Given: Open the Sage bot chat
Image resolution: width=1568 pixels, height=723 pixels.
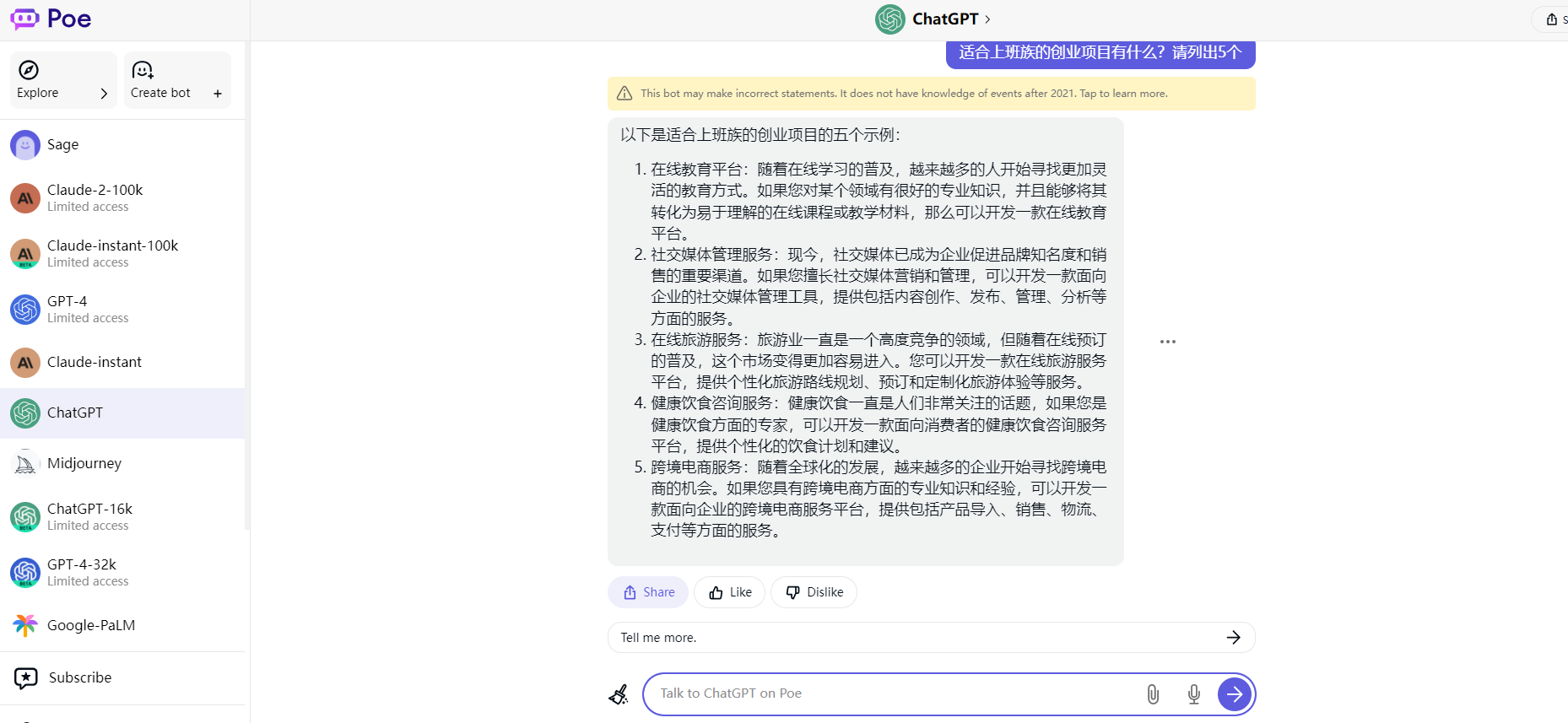Looking at the screenshot, I should [122, 145].
